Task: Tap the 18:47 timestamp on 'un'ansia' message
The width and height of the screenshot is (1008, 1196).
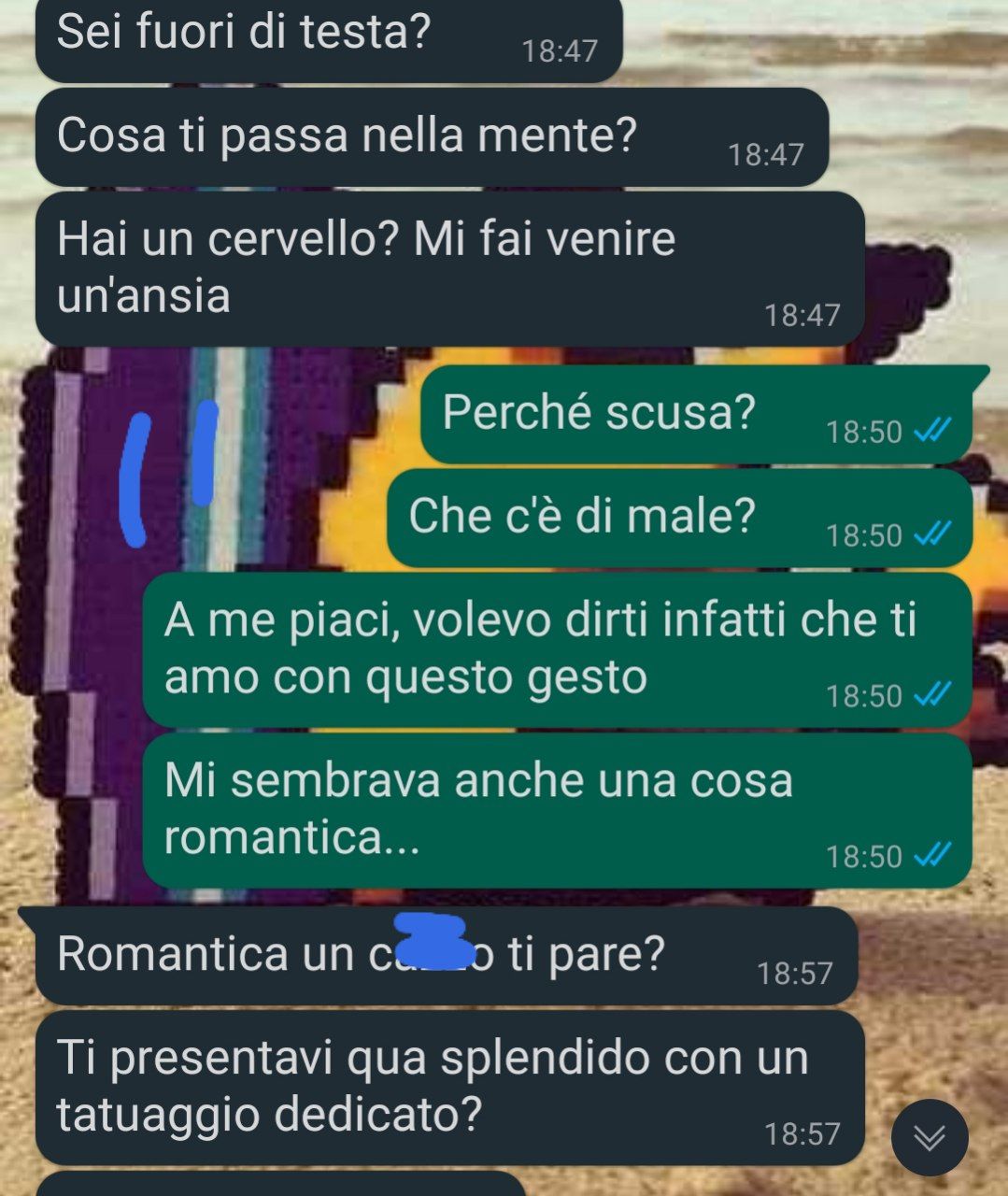Action: point(802,315)
